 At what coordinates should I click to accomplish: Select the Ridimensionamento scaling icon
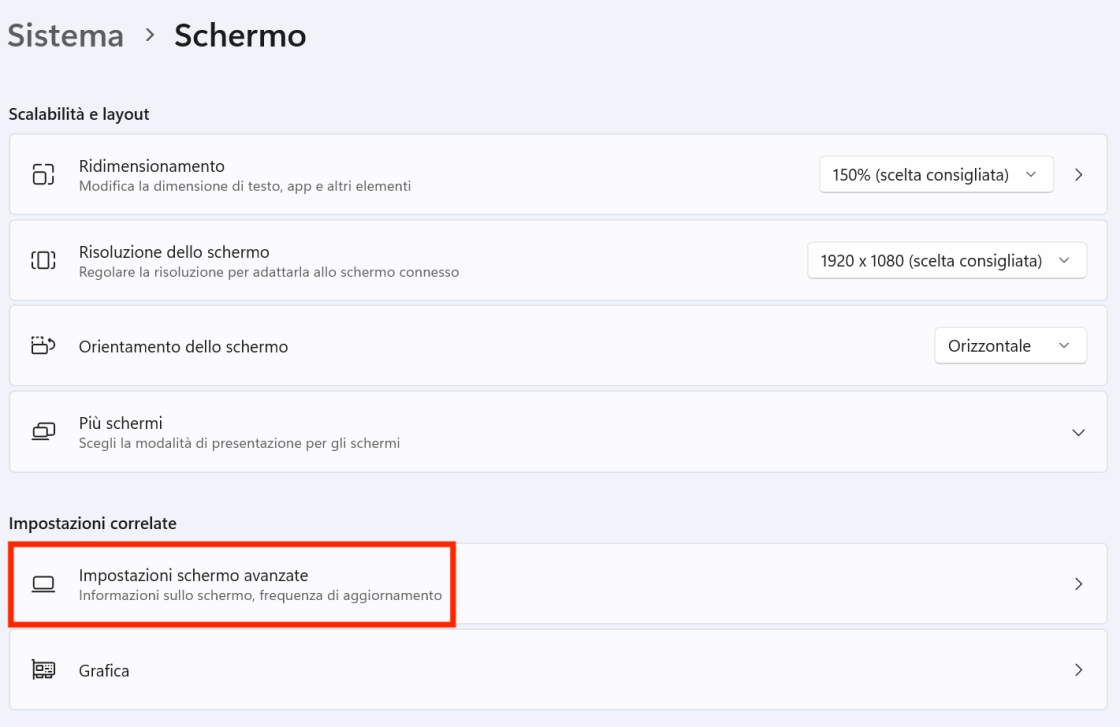[44, 174]
